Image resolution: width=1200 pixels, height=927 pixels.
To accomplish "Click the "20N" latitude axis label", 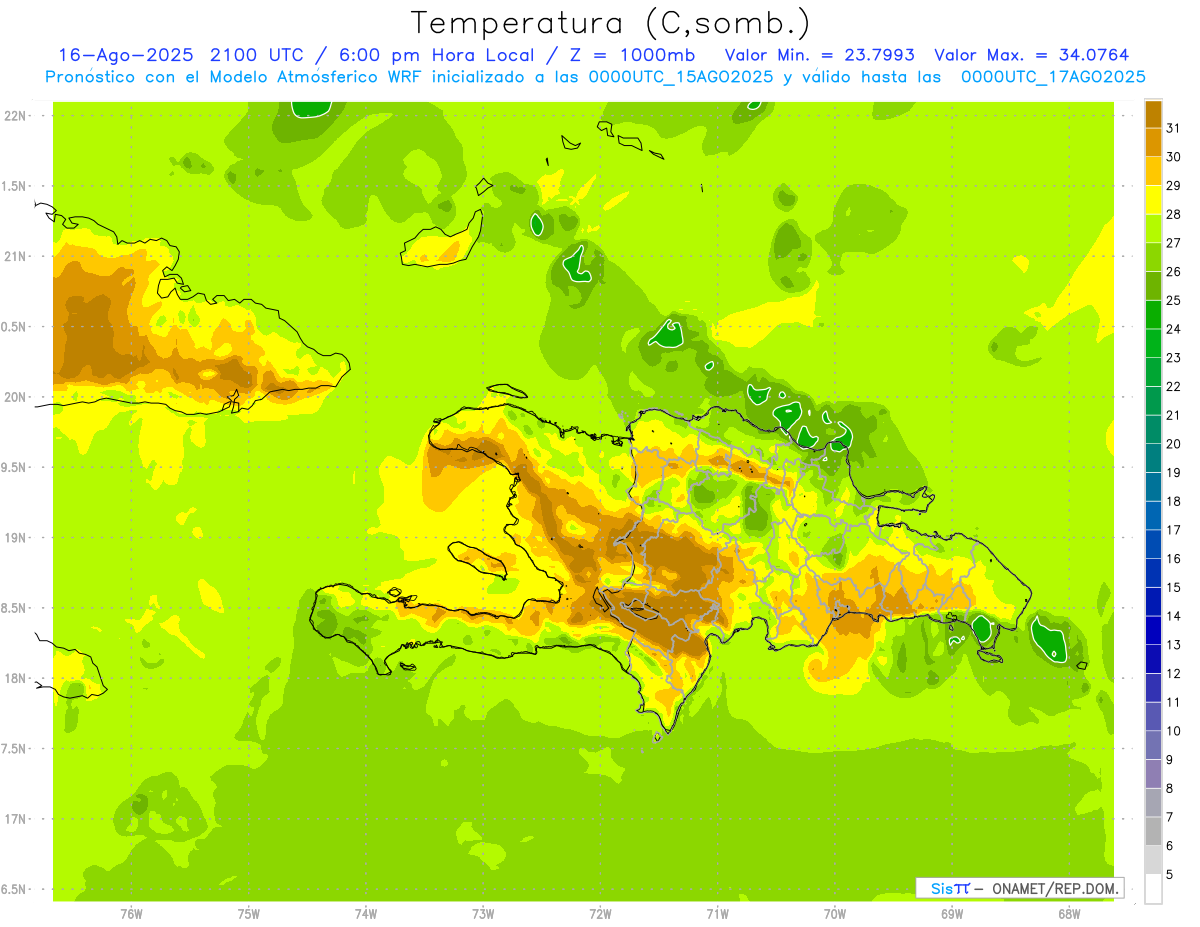I will 16,397.
